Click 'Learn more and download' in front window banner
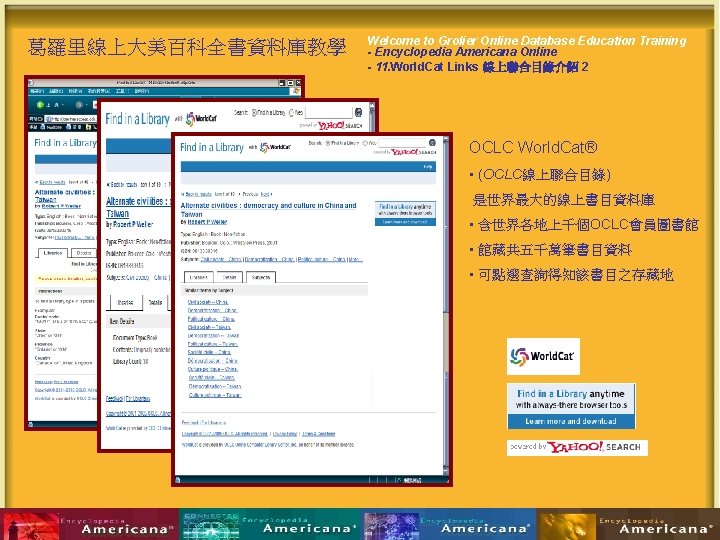 (405, 222)
